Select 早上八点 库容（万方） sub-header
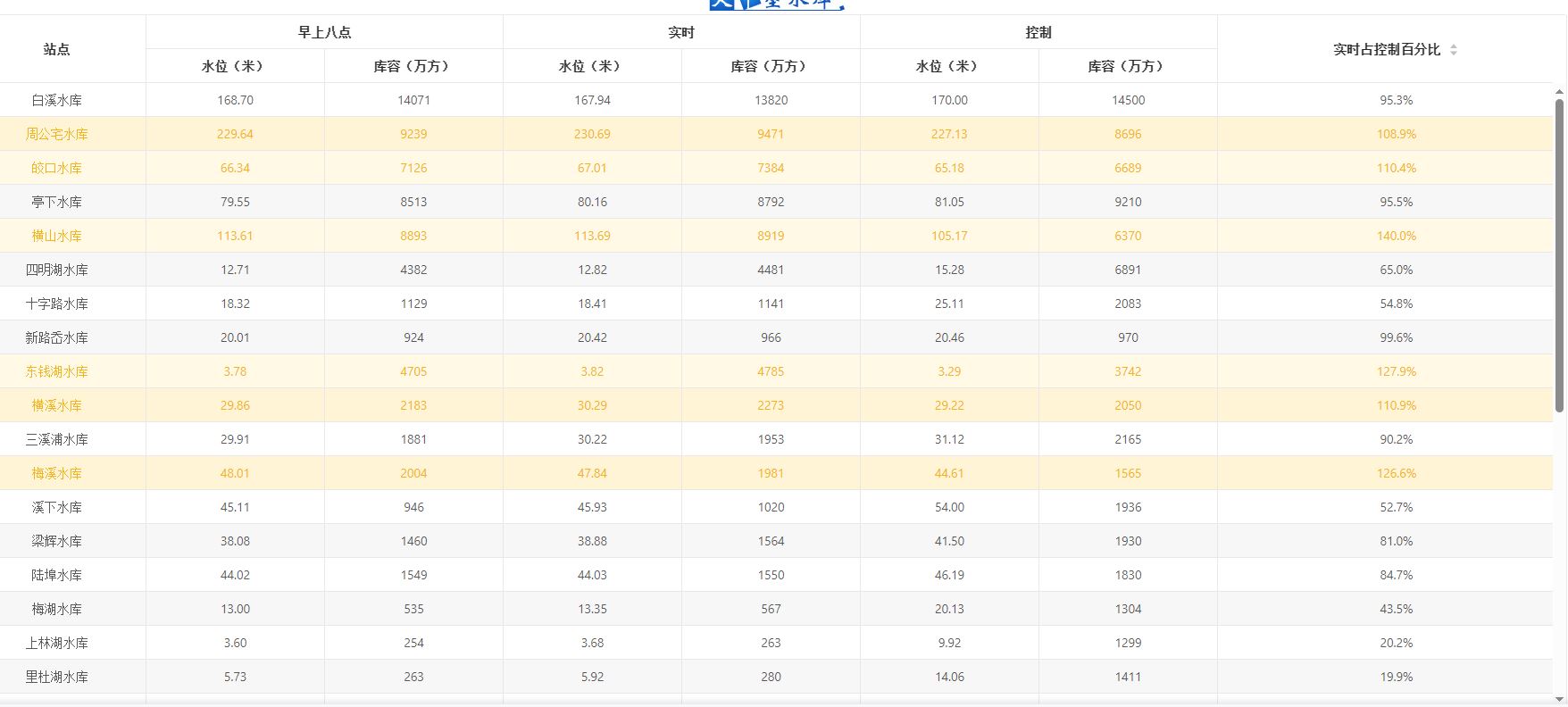1568x707 pixels. coord(413,66)
